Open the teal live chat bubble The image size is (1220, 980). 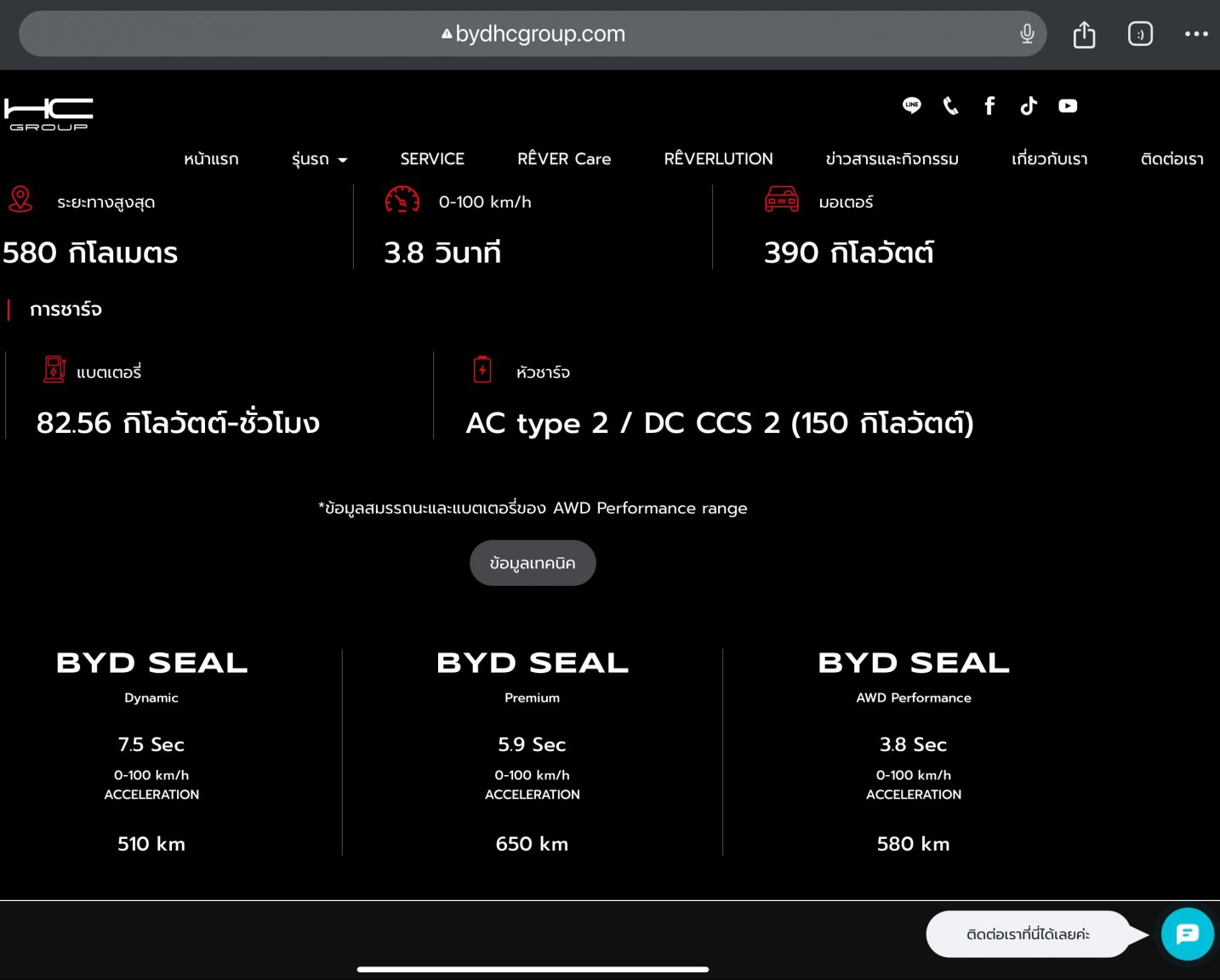pos(1188,934)
